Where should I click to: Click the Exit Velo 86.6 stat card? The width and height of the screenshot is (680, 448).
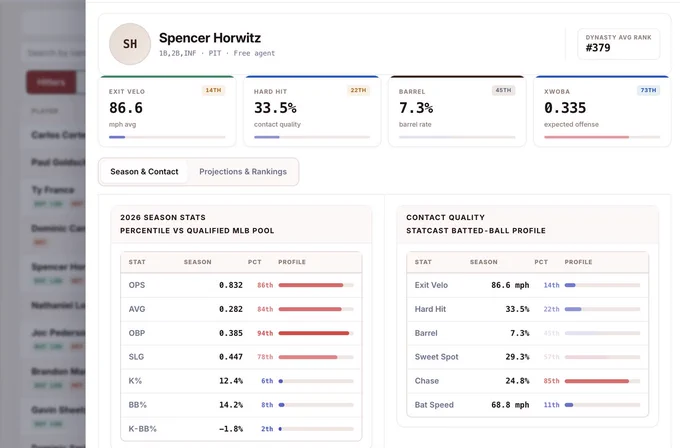click(167, 111)
